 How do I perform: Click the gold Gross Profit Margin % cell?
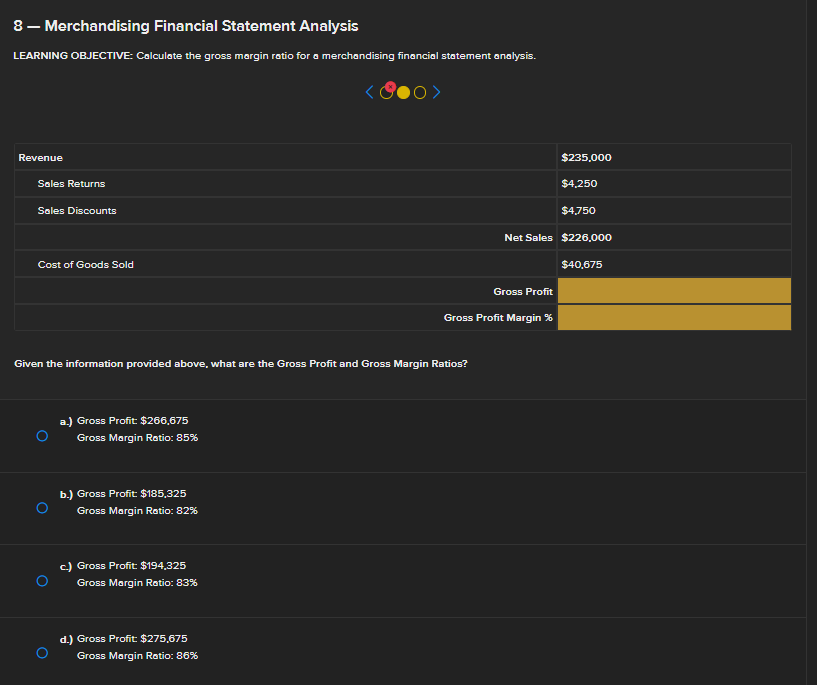coord(674,318)
